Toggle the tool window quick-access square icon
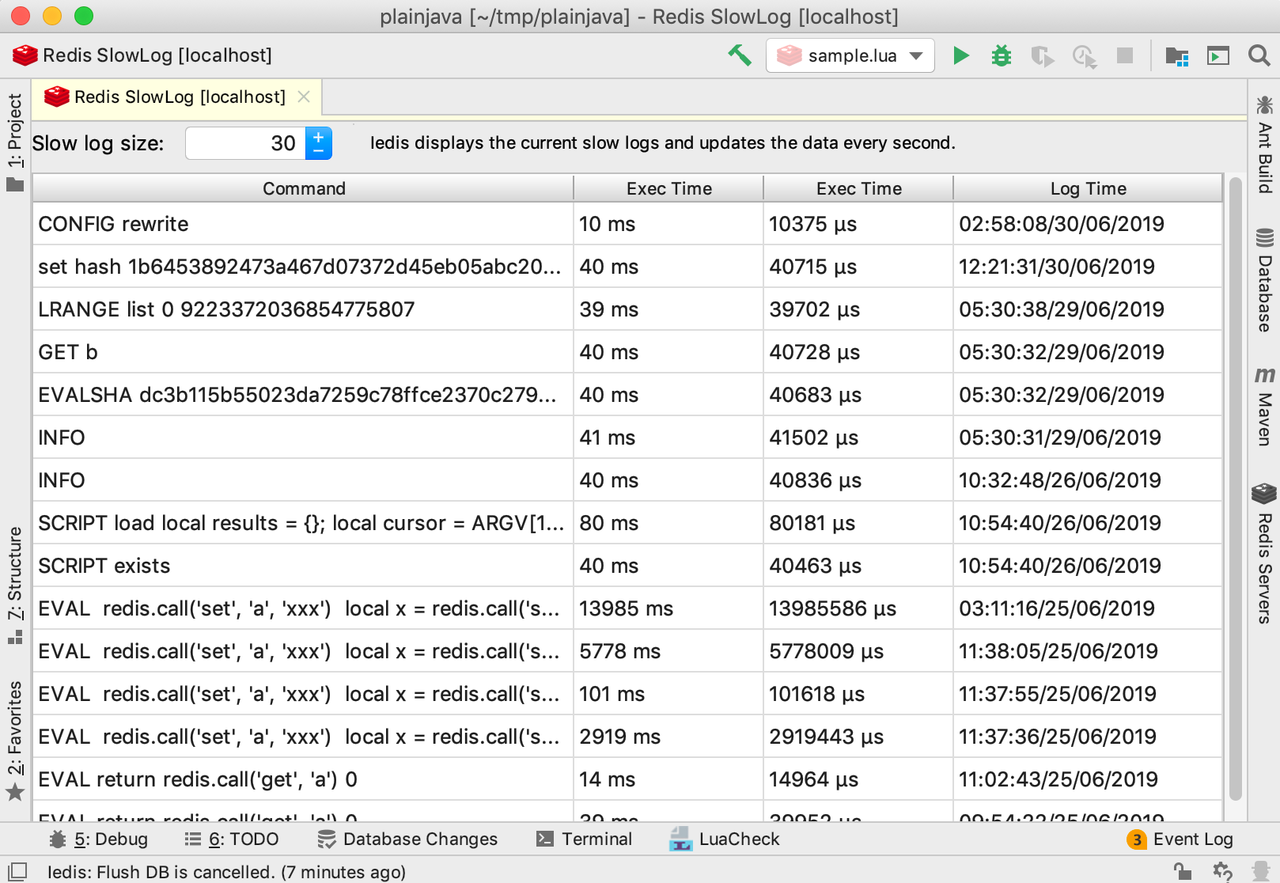 [17, 872]
